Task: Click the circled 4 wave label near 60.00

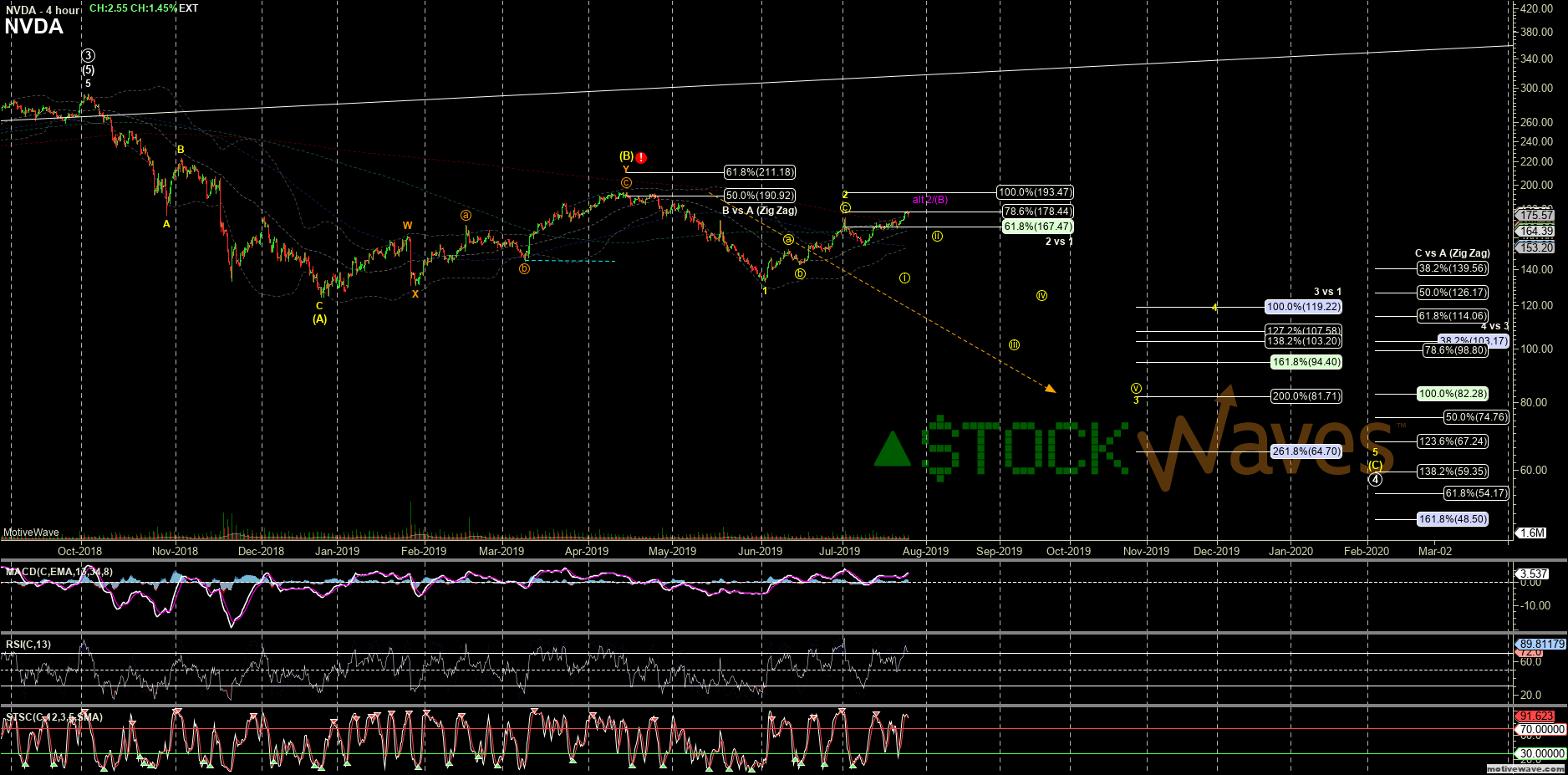Action: tap(1375, 479)
